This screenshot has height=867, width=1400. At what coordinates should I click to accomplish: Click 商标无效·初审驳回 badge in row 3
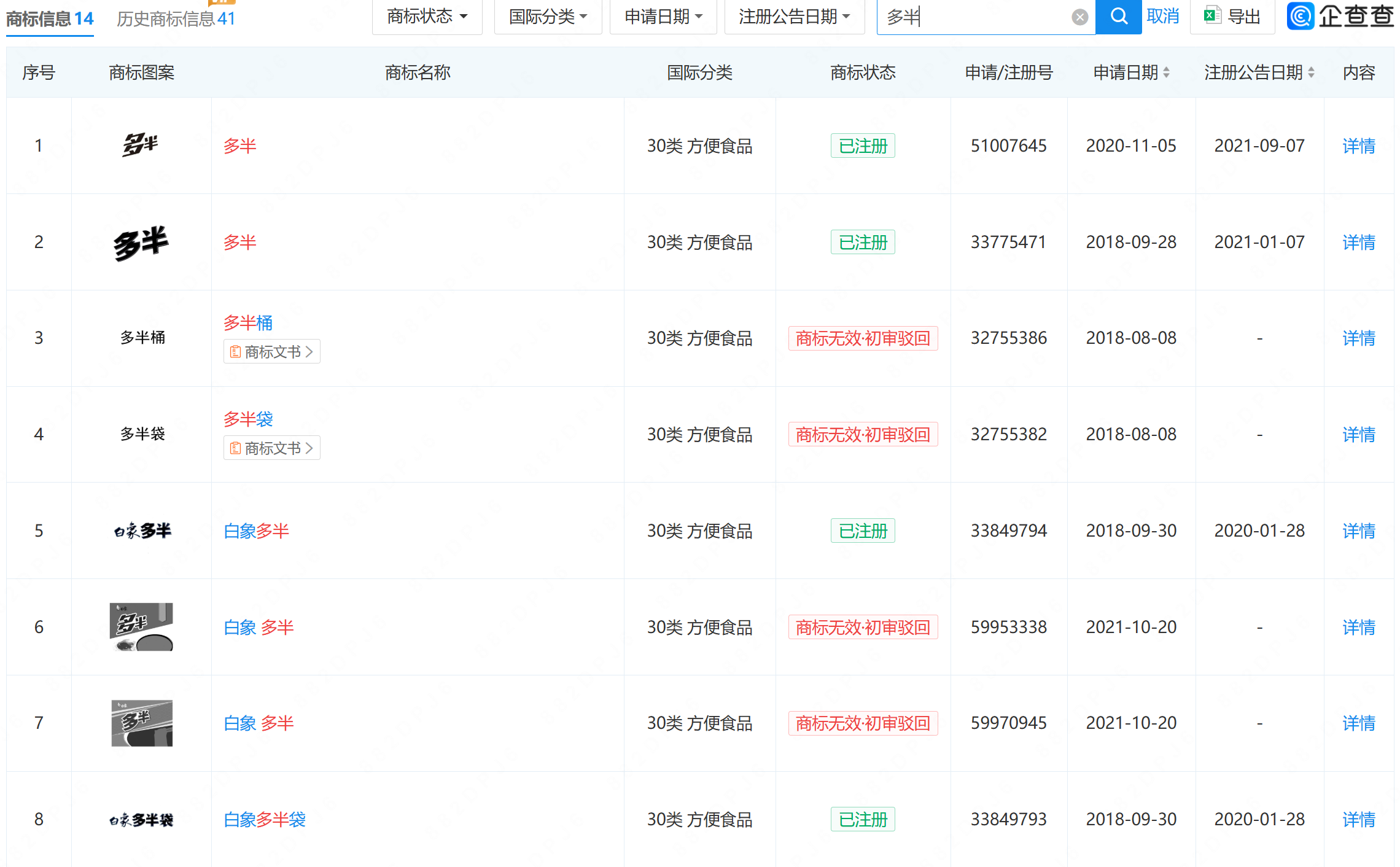(863, 338)
